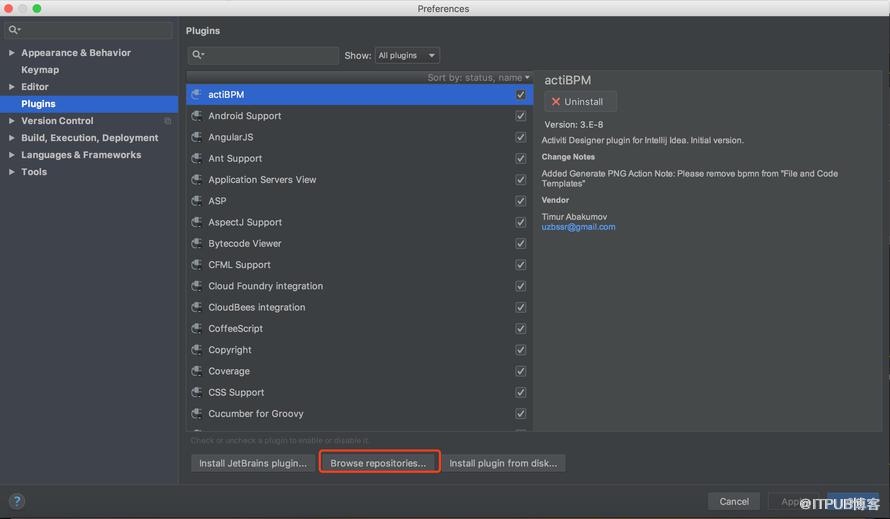890x519 pixels.
Task: Disable the Cloud Foundry integration checkbox
Action: (520, 286)
